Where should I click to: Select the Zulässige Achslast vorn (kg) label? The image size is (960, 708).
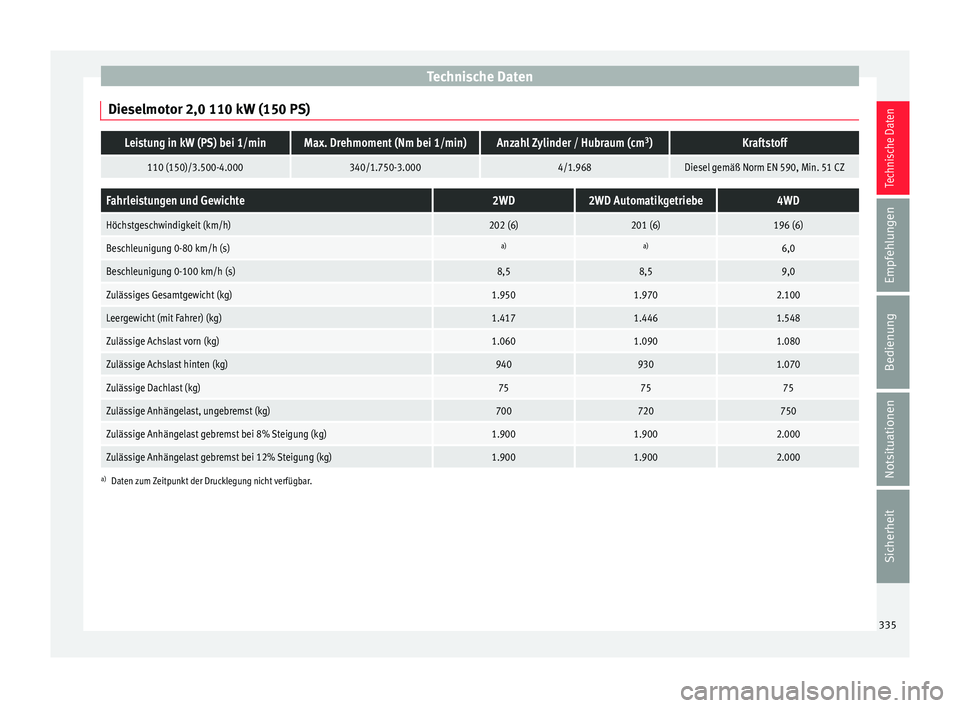pos(162,341)
